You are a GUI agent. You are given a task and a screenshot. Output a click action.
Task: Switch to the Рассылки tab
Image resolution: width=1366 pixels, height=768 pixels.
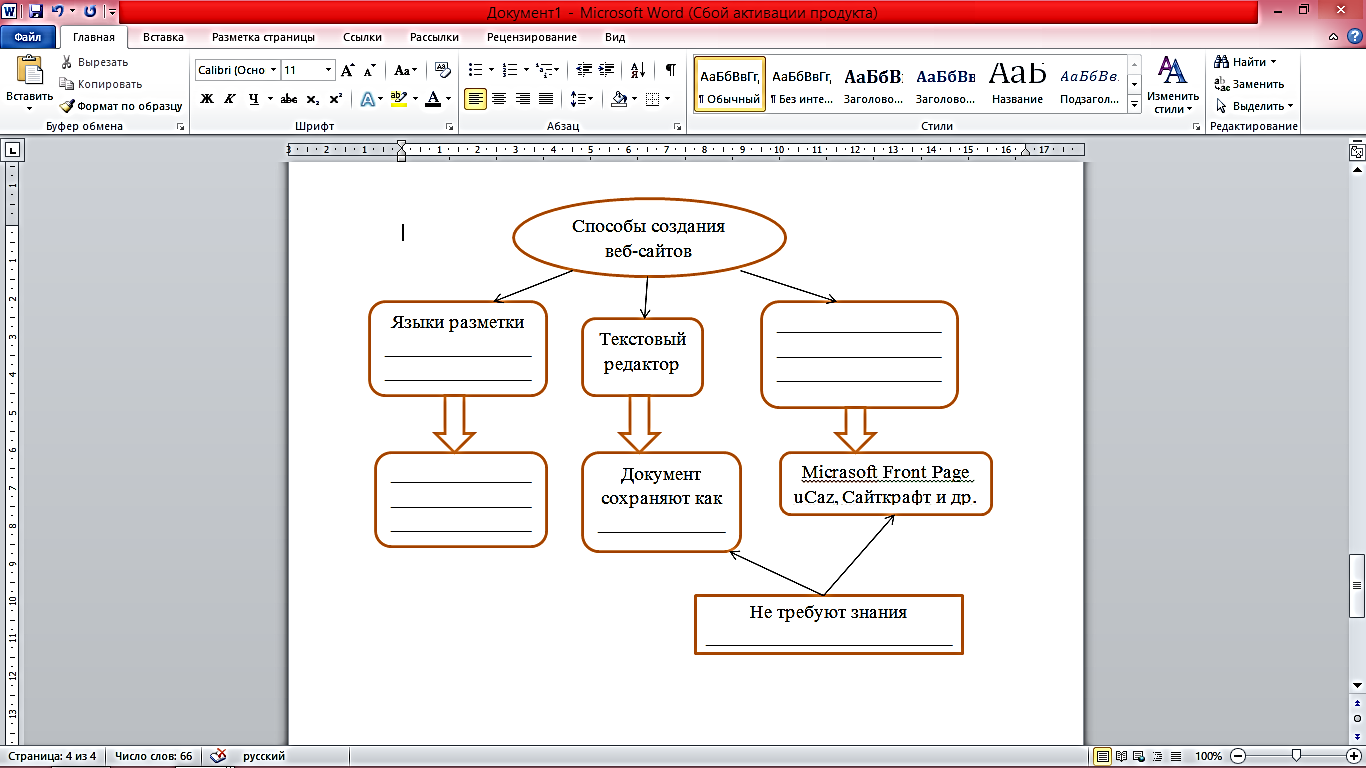[434, 37]
